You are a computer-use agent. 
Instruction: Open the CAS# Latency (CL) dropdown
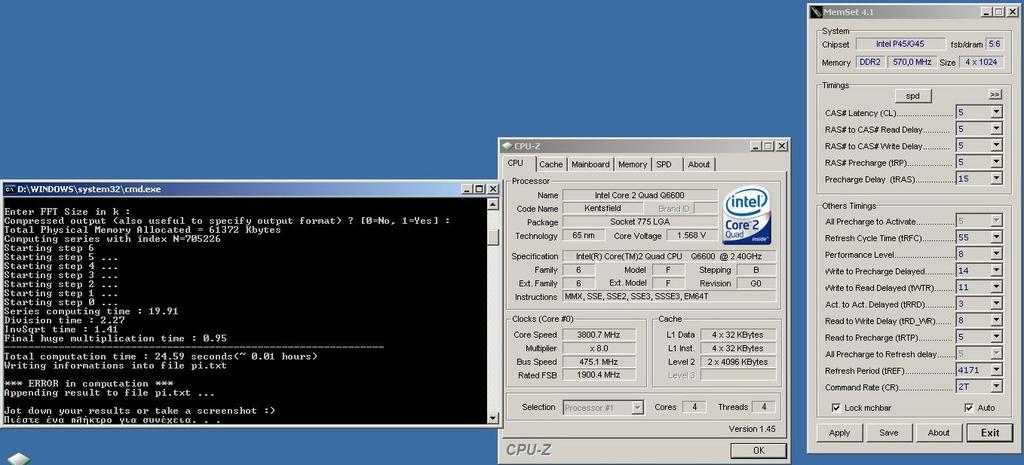click(996, 113)
